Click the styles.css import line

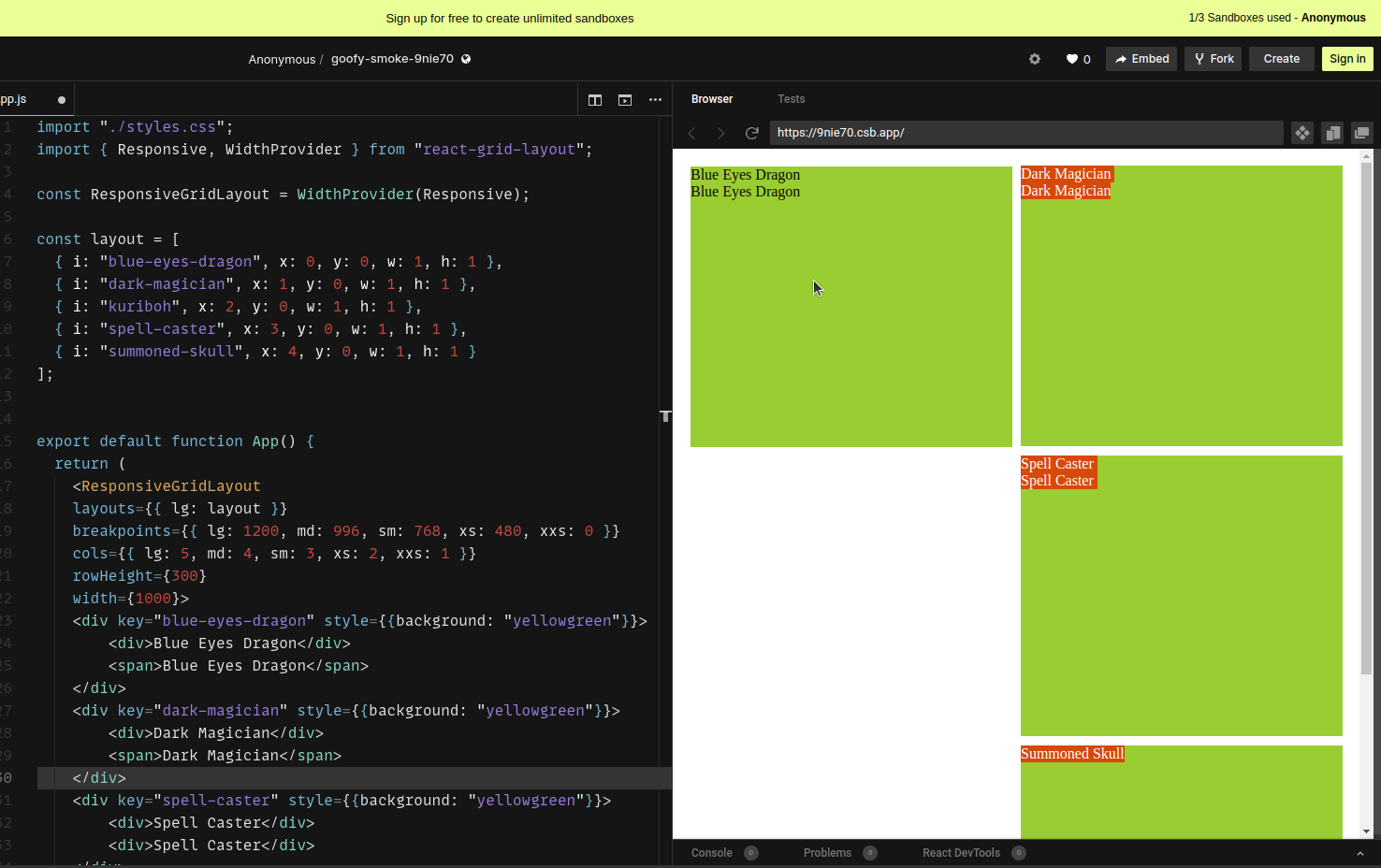click(x=135, y=127)
